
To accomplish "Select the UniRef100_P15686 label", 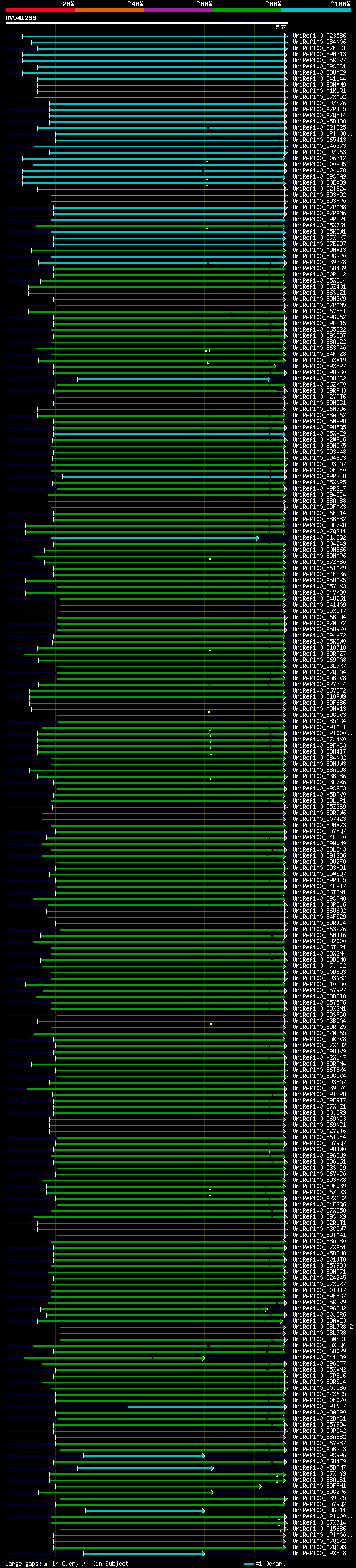I will 319,1529.
